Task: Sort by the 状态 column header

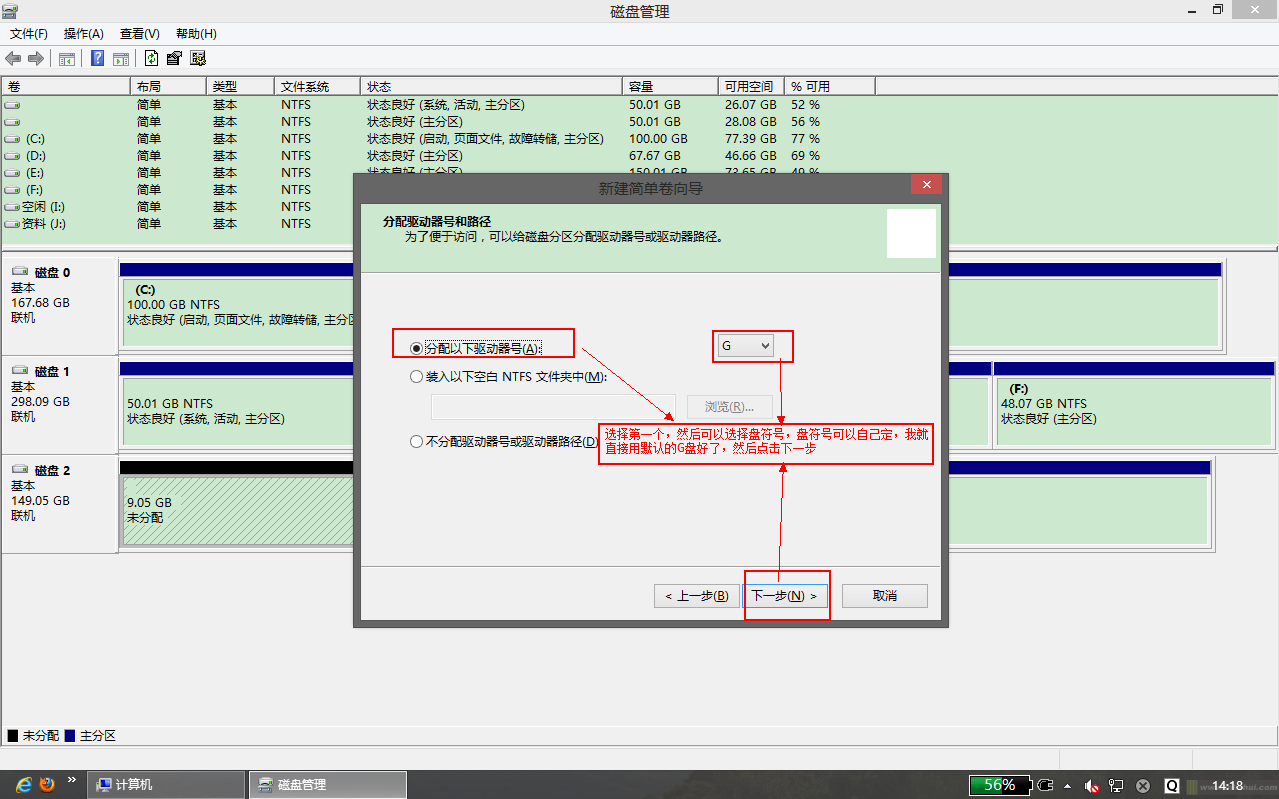Action: pyautogui.click(x=491, y=87)
